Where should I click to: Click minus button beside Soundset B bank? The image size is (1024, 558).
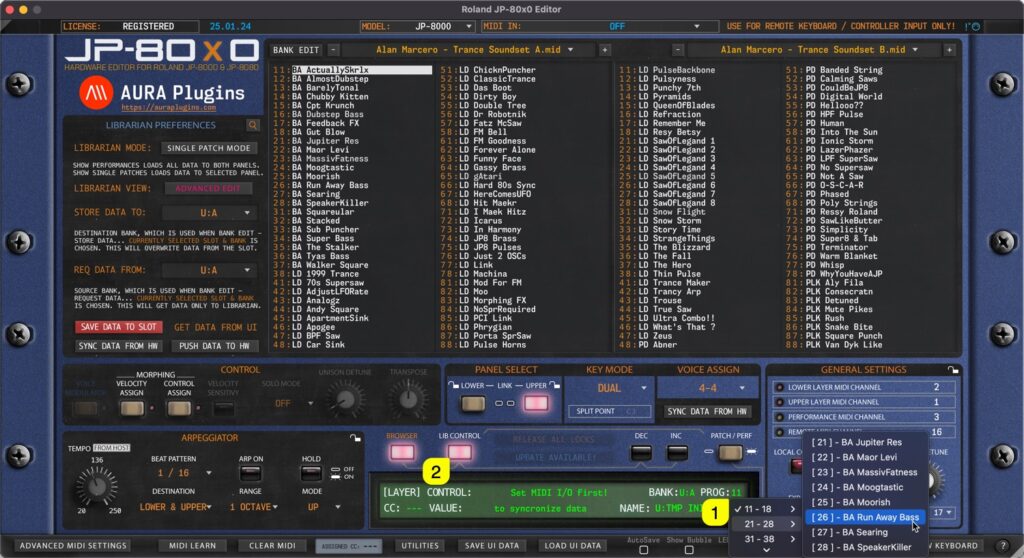(678, 50)
